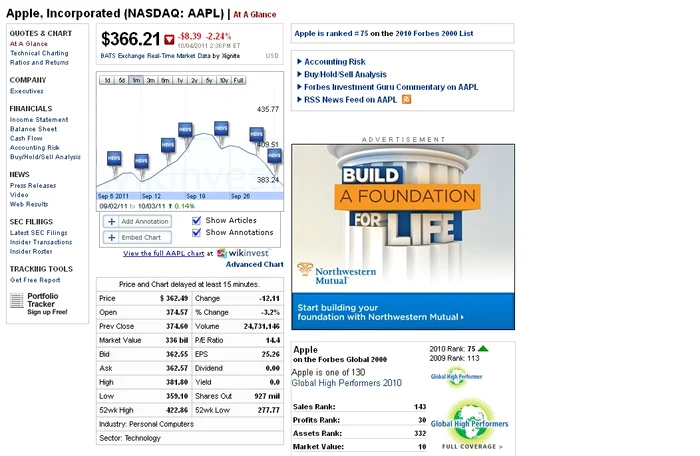Click the Shares Out value 927 mil
This screenshot has width=700, height=456.
point(267,396)
